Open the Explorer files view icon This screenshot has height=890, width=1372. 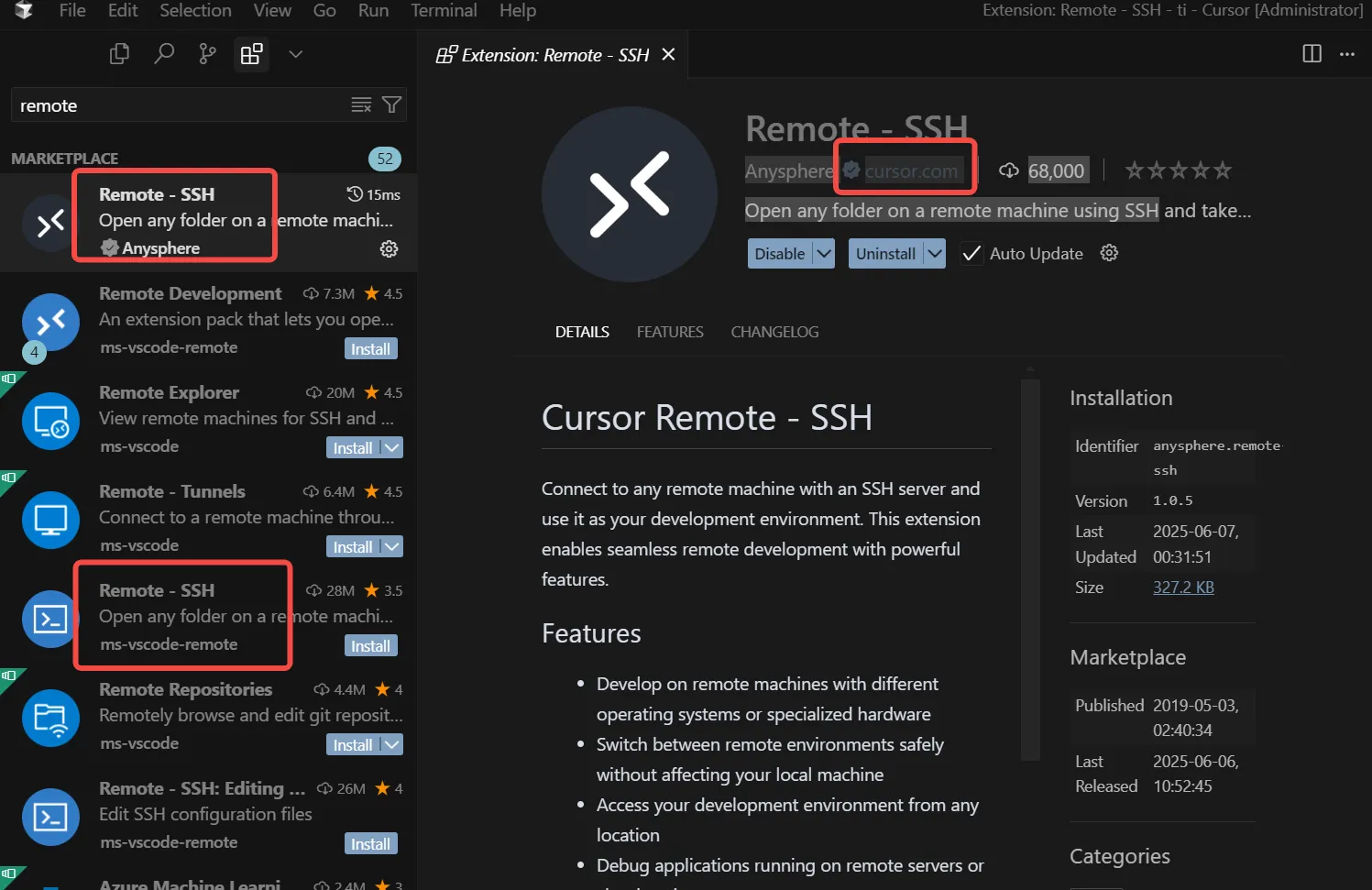click(x=119, y=54)
